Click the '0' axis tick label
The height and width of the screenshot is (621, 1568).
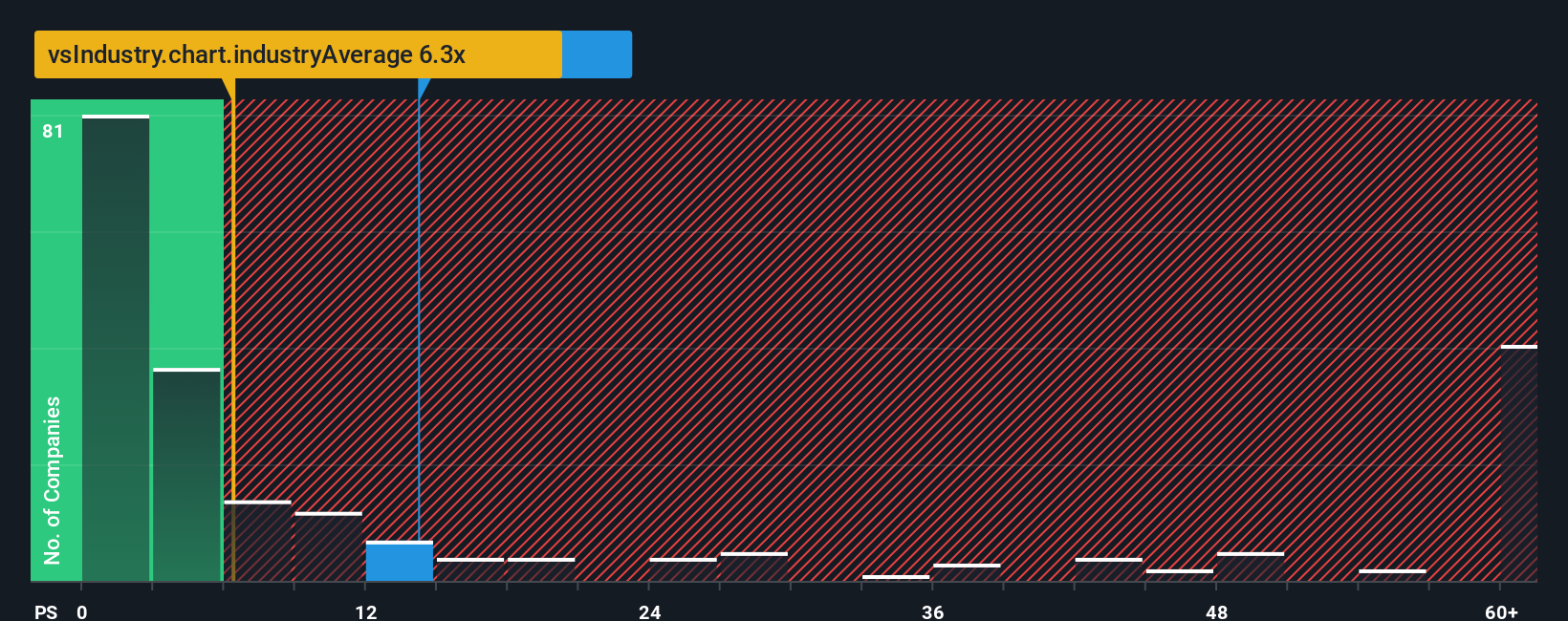click(82, 611)
